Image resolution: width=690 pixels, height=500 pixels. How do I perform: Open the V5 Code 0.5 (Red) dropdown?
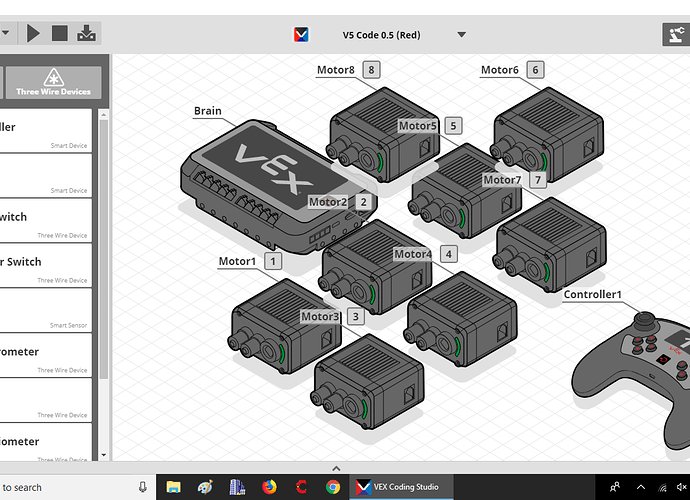click(461, 35)
